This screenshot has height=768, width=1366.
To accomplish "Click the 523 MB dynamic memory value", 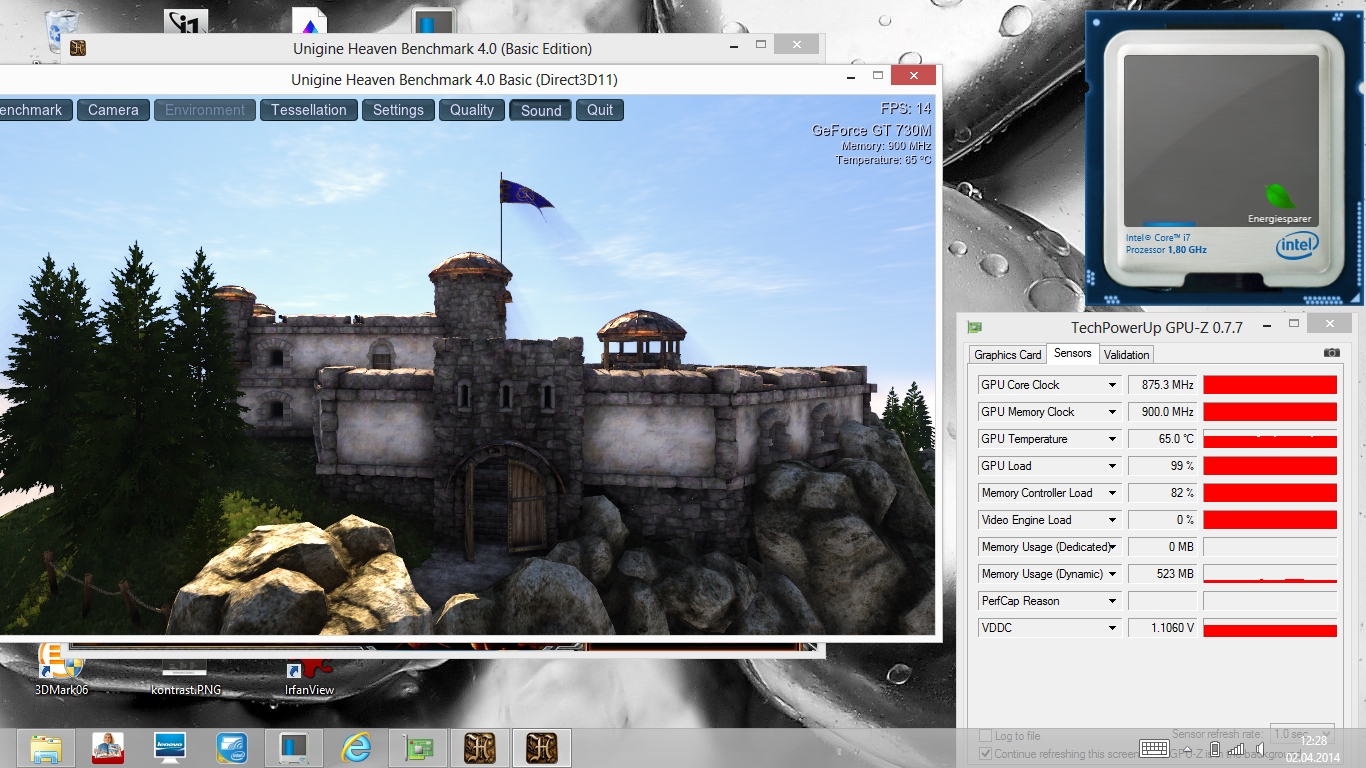I will click(1162, 574).
